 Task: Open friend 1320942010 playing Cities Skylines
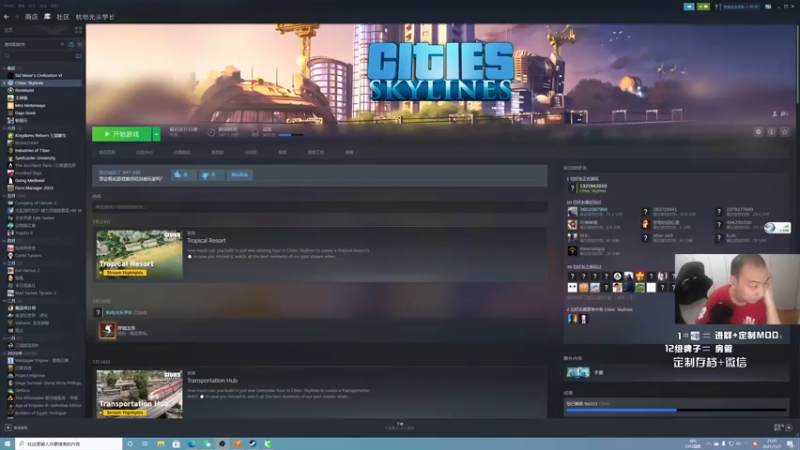(x=588, y=188)
